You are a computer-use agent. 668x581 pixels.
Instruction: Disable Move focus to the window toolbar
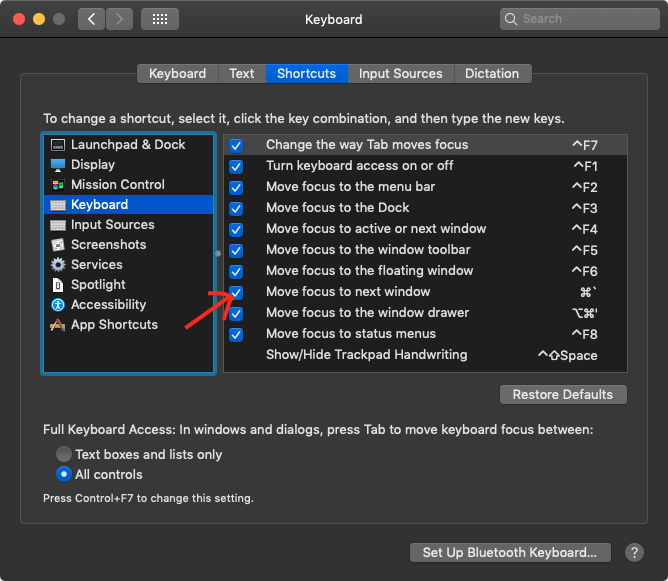click(x=236, y=250)
